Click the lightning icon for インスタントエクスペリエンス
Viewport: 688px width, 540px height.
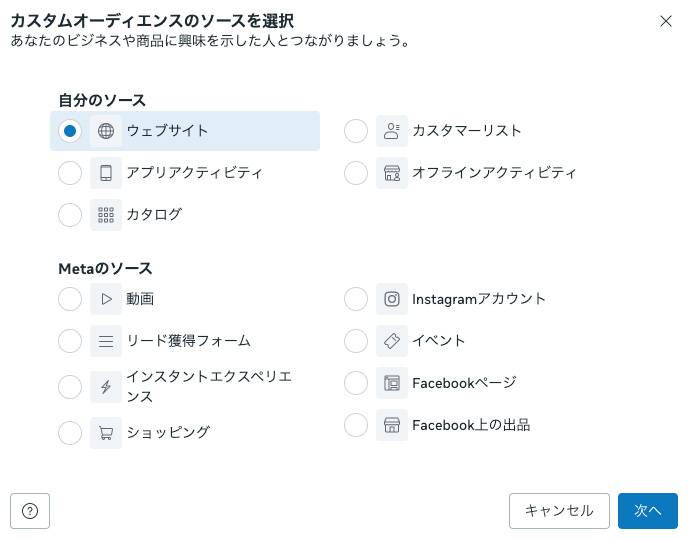pos(106,386)
